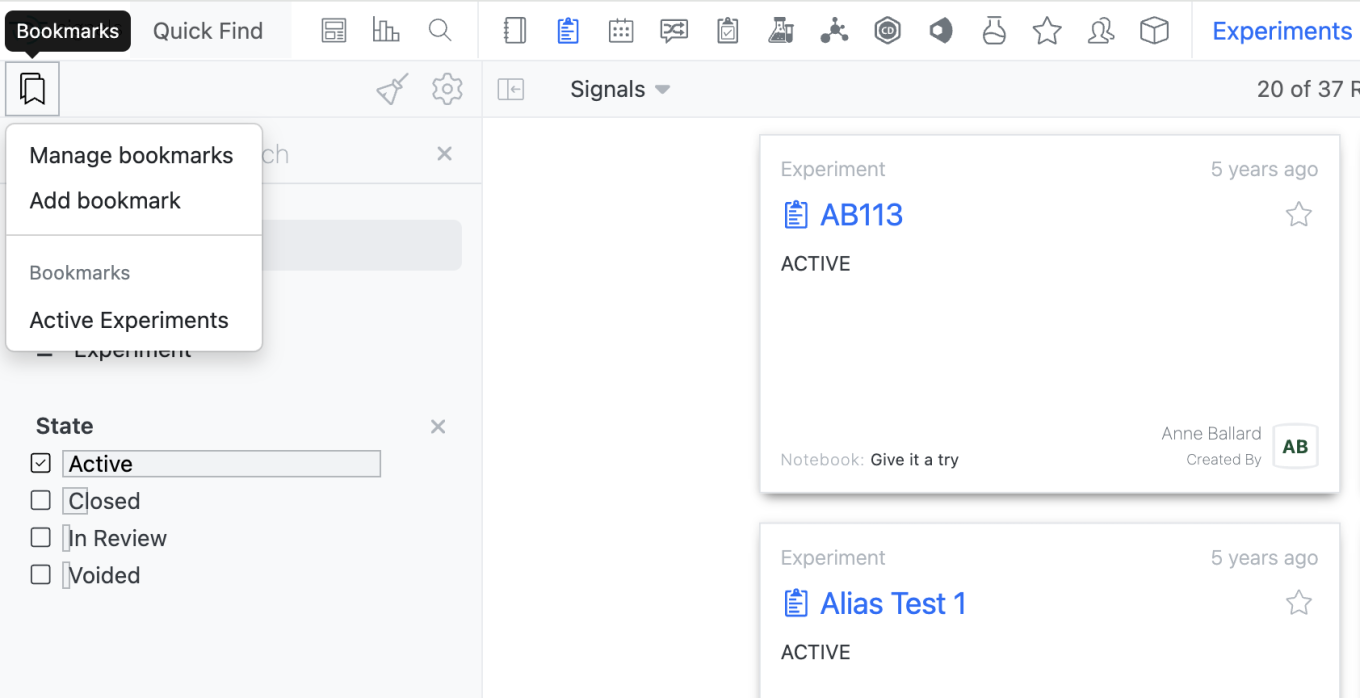Click ACTIVE status on AB113 card
The image size is (1360, 698).
(815, 264)
